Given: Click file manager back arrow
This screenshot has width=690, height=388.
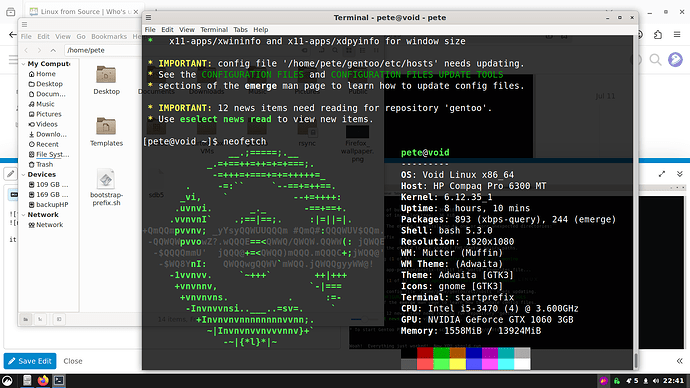Looking at the screenshot, I should coord(26,50).
